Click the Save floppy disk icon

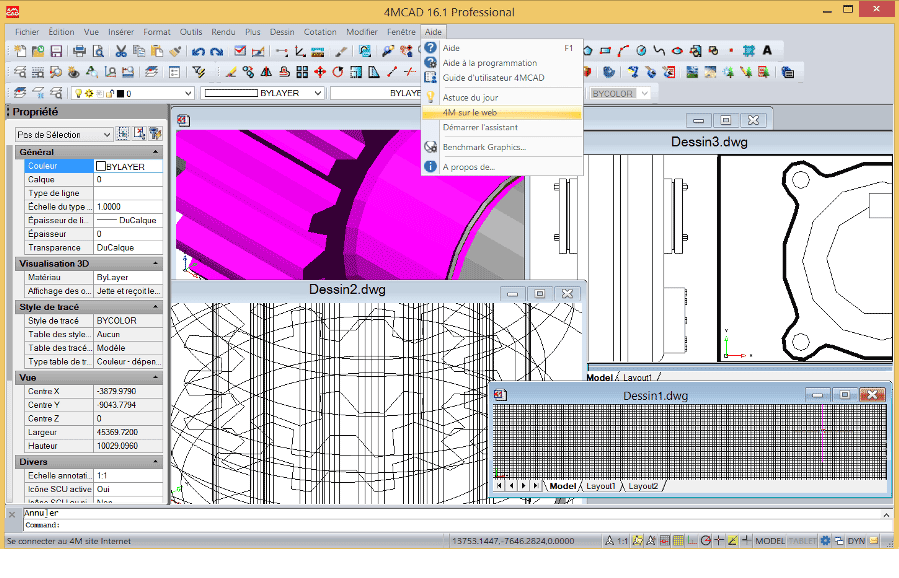(56, 51)
